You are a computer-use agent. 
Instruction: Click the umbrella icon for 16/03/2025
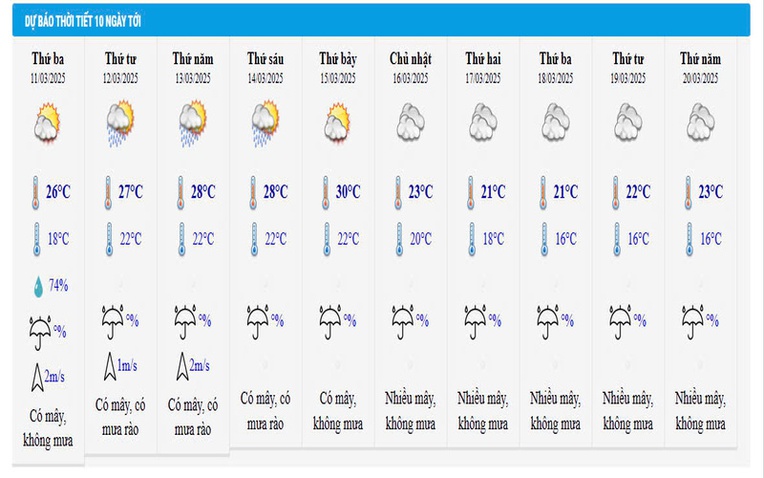[x=403, y=322]
